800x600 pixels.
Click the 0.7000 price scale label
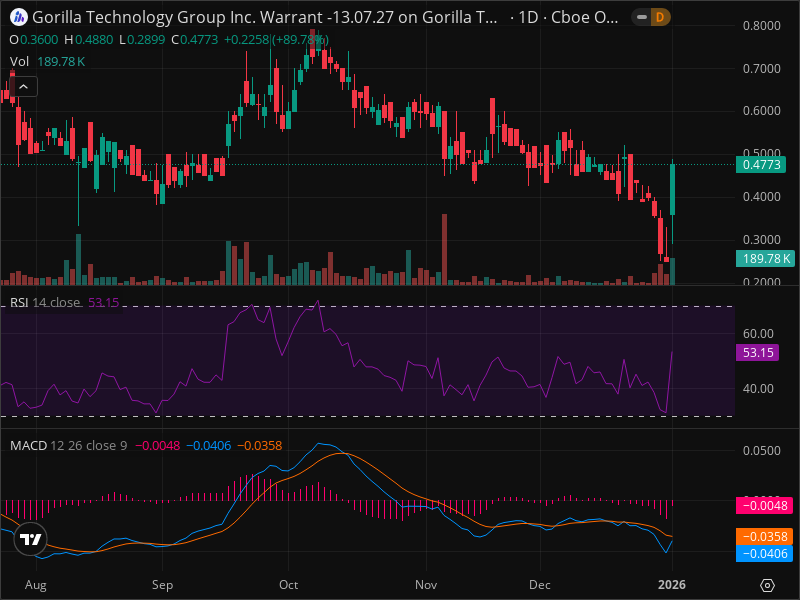pos(761,68)
